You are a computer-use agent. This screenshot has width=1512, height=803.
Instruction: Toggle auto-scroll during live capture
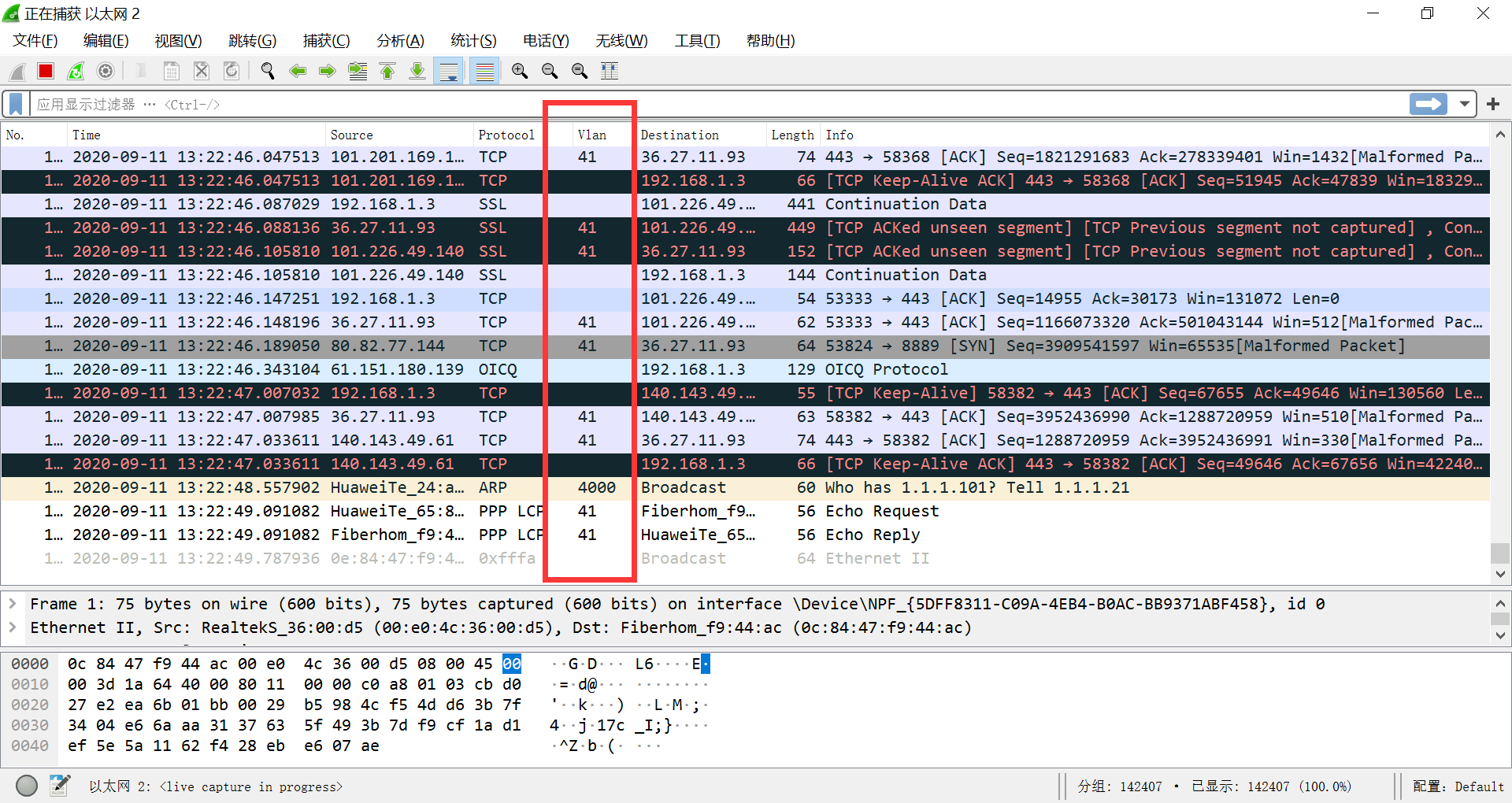(449, 71)
